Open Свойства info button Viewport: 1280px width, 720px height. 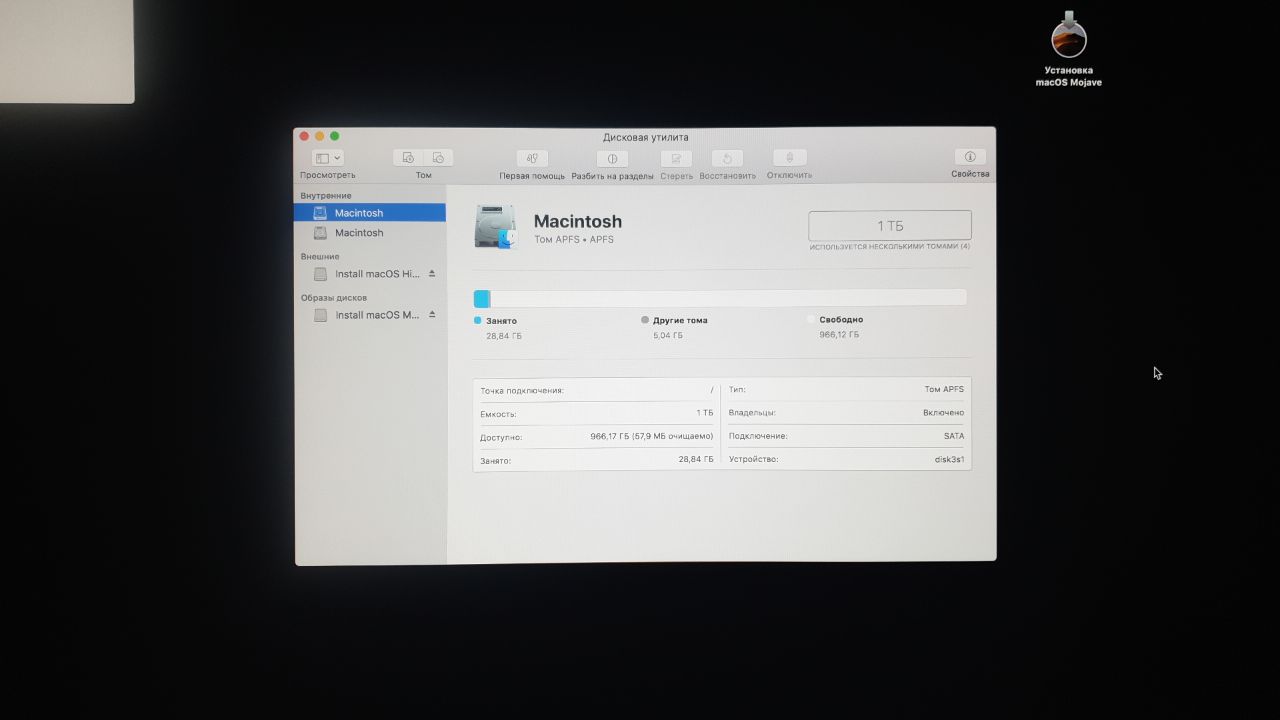pos(970,157)
